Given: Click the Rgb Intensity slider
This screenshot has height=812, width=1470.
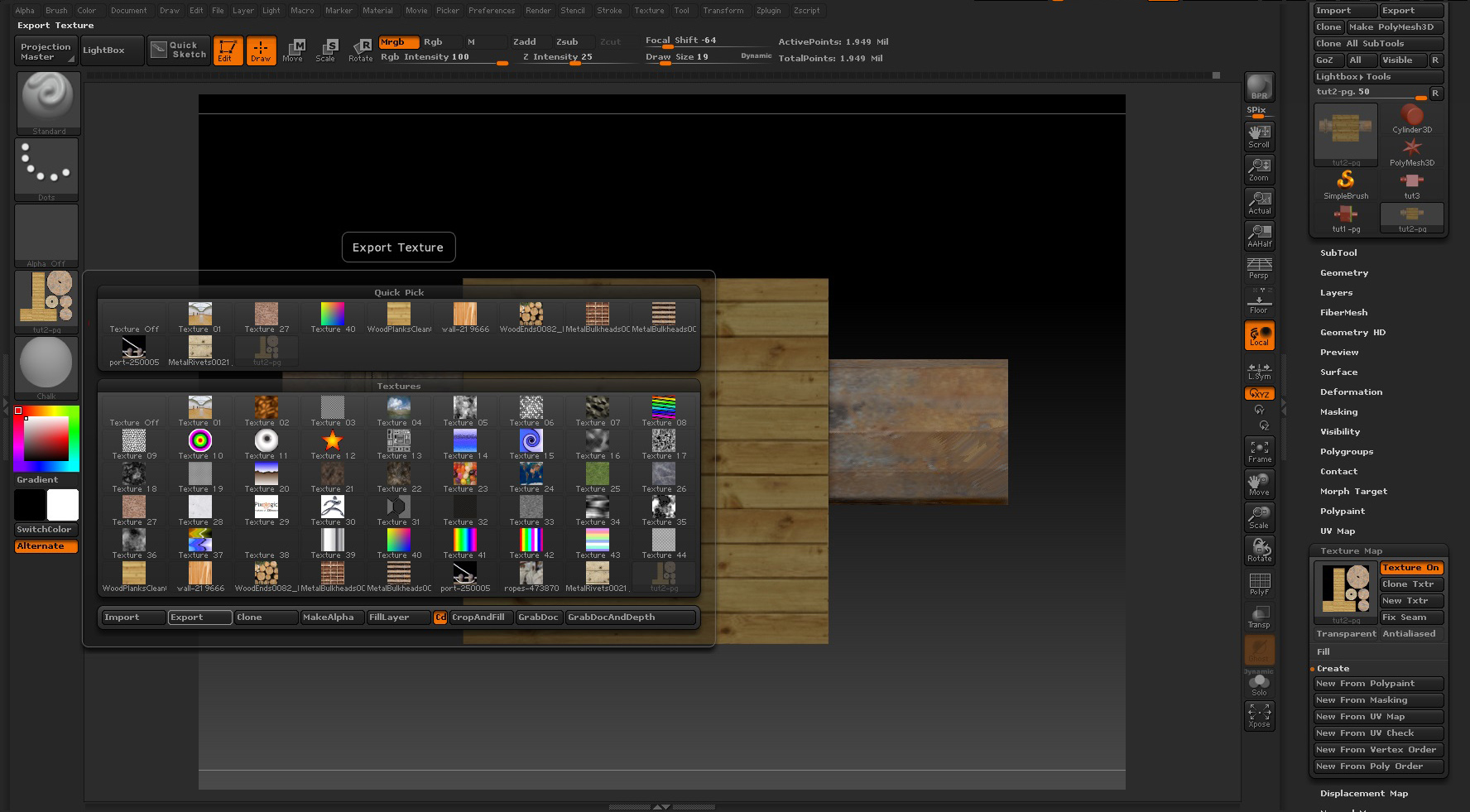Looking at the screenshot, I should 444,58.
